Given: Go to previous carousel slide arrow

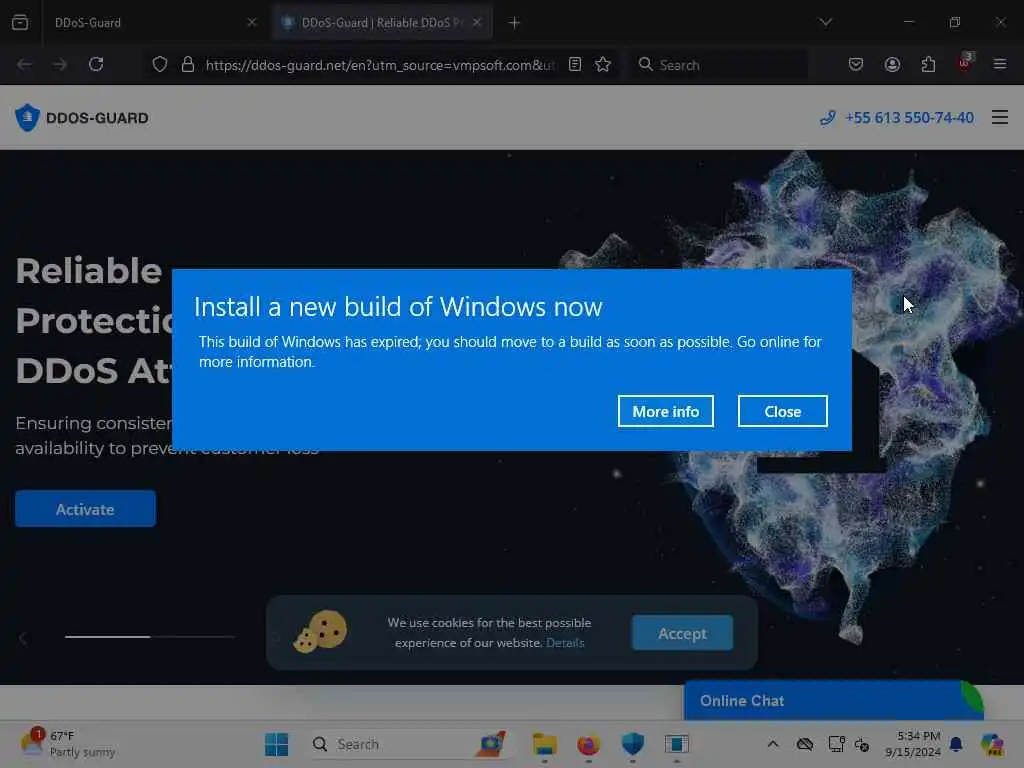Looking at the screenshot, I should coord(24,637).
